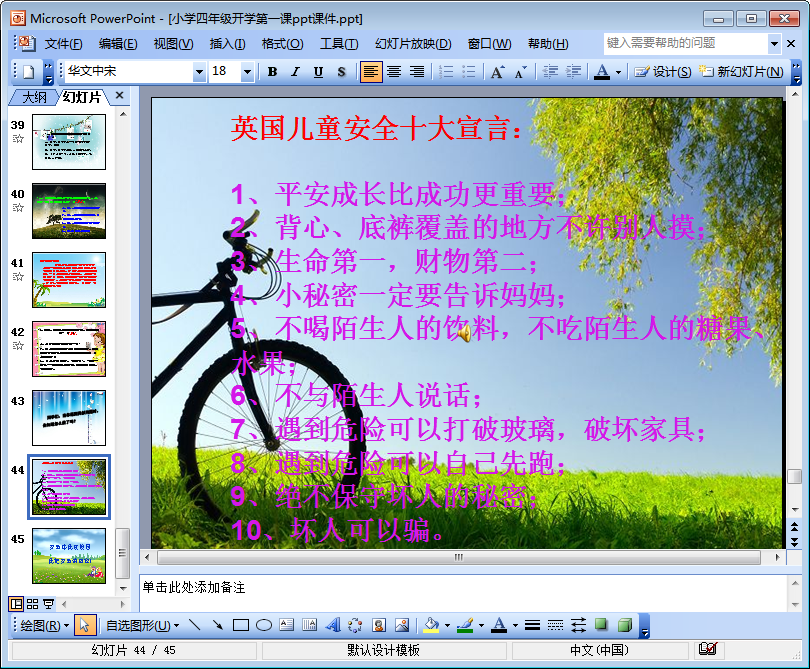This screenshot has width=810, height=669.
Task: Switch to the 幻灯片 slides tab
Action: pos(82,97)
